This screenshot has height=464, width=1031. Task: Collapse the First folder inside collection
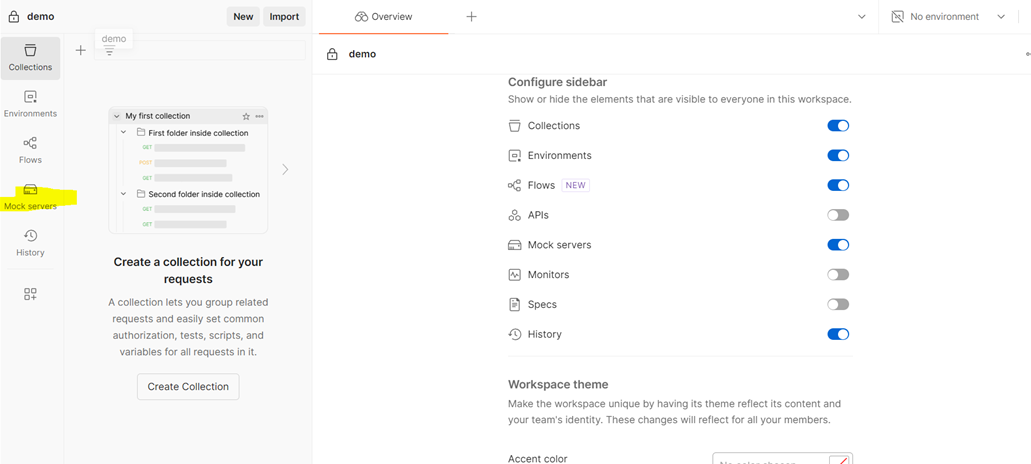[x=124, y=132]
